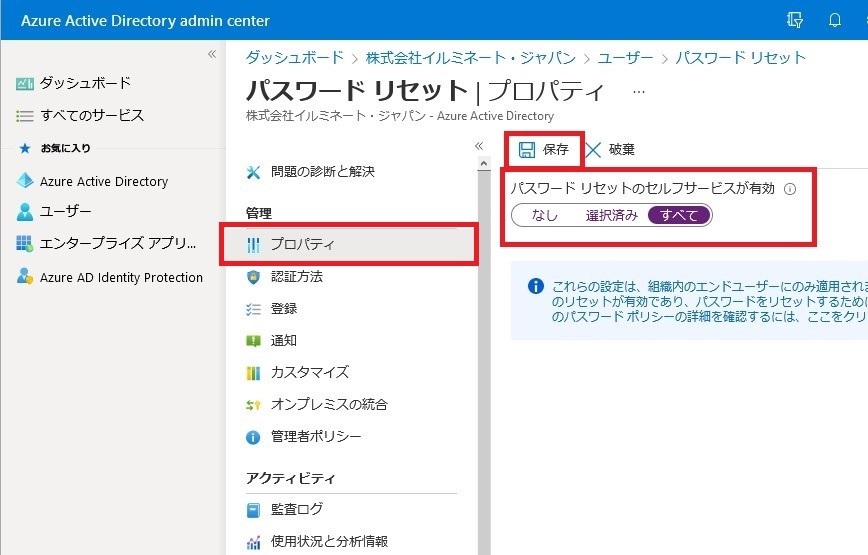Open the more options ellipsis by title

tap(639, 91)
